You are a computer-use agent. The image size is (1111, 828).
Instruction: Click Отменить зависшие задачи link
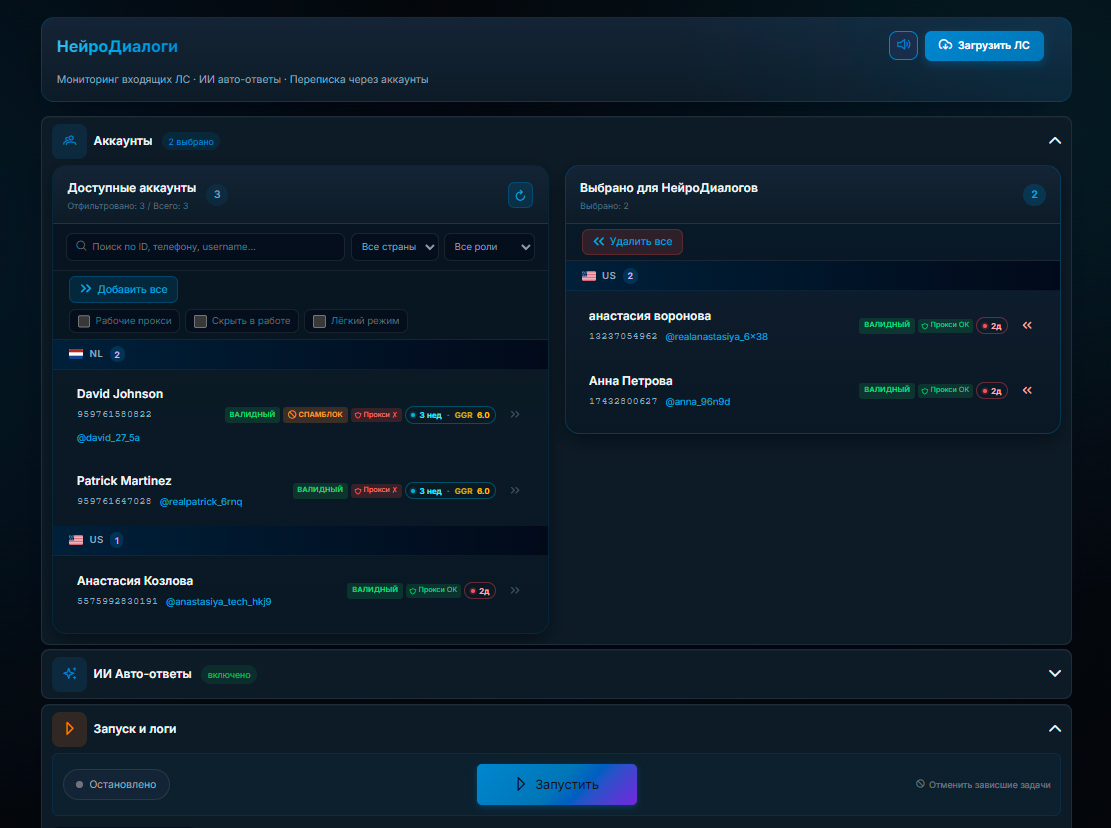[x=983, y=784]
